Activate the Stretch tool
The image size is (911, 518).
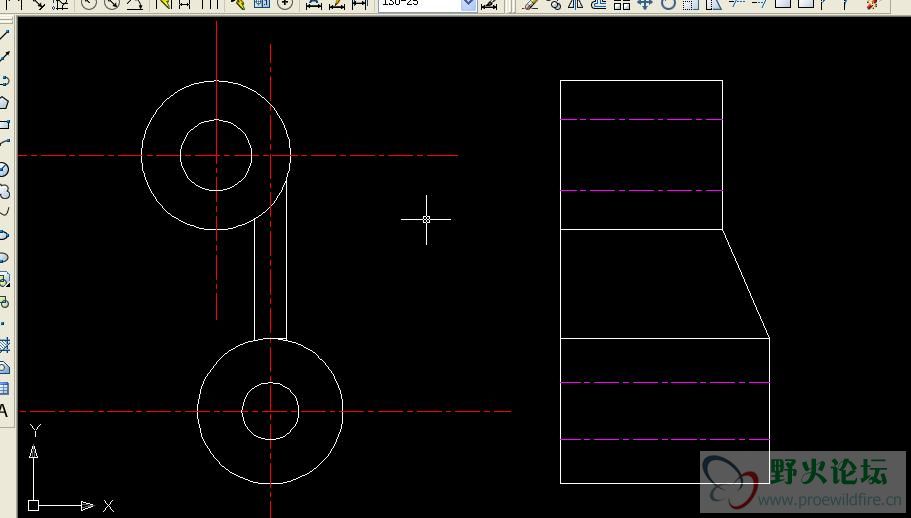[x=713, y=5]
